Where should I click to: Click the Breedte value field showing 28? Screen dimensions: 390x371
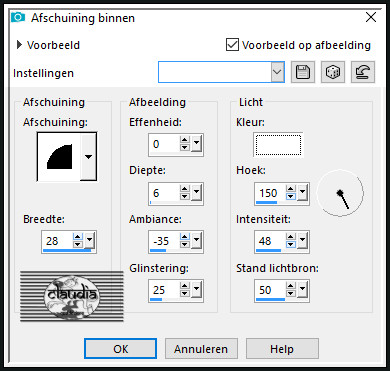[58, 241]
